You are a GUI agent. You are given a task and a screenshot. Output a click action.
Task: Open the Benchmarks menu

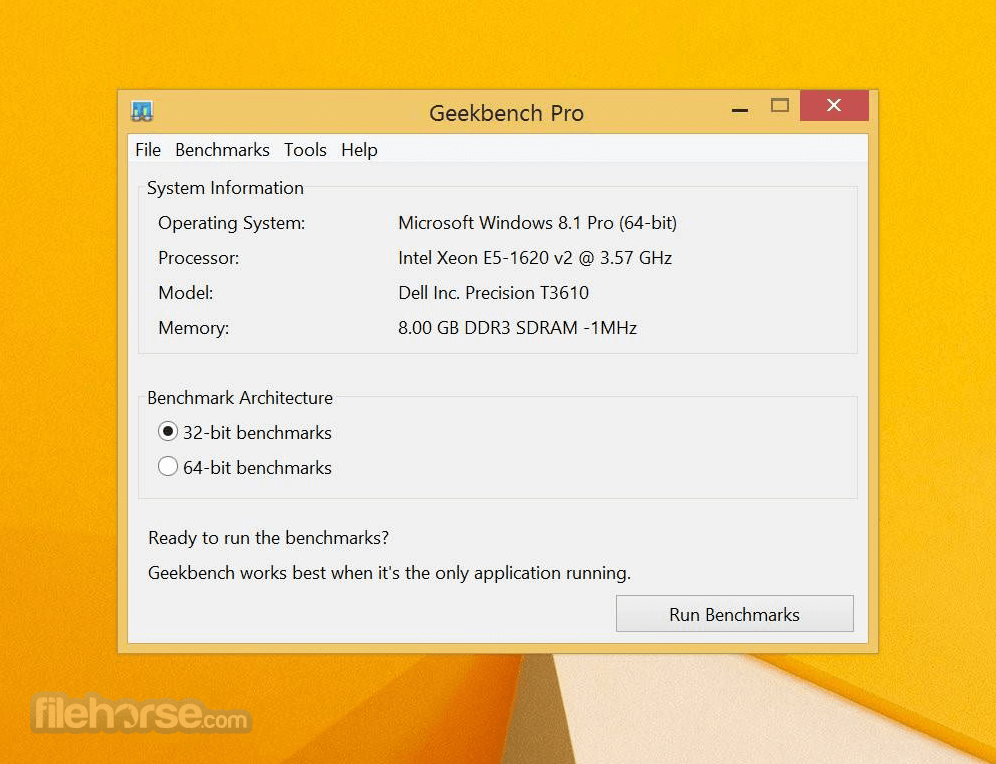[222, 150]
